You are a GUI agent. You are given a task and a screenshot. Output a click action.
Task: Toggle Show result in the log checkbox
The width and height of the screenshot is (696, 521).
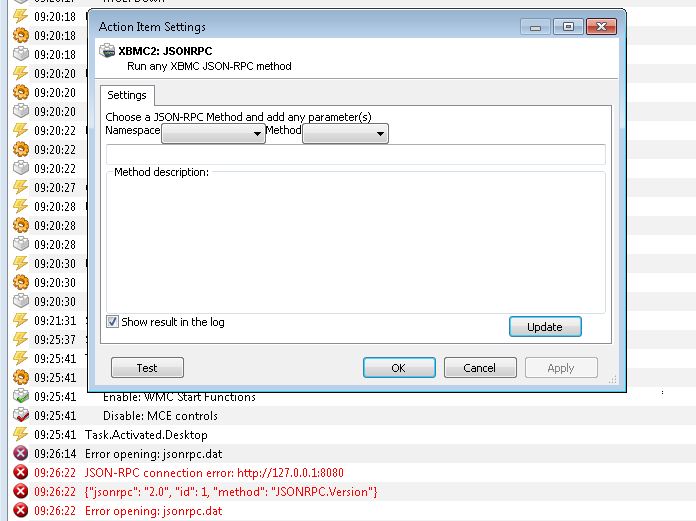[x=112, y=322]
